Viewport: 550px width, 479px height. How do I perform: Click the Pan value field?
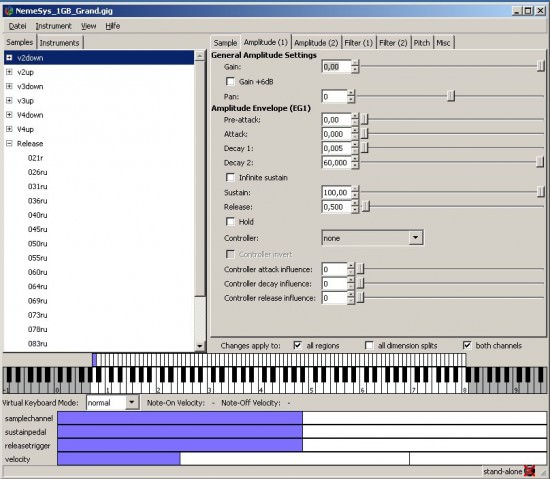coord(334,96)
